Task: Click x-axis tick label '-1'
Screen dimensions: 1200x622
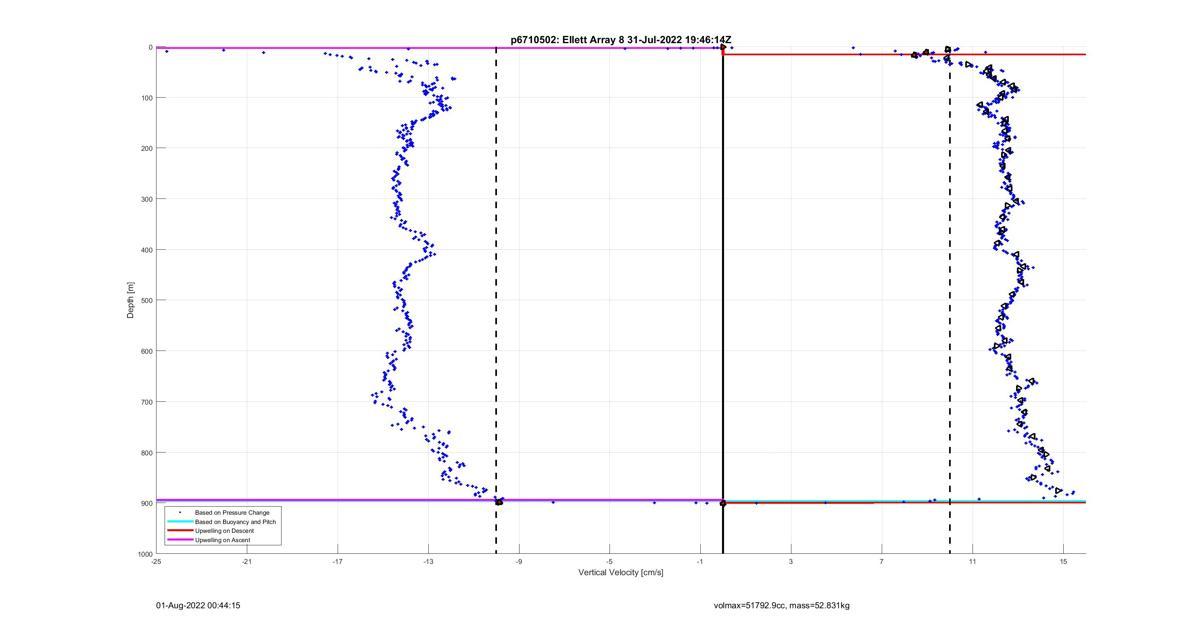Action: [x=700, y=561]
